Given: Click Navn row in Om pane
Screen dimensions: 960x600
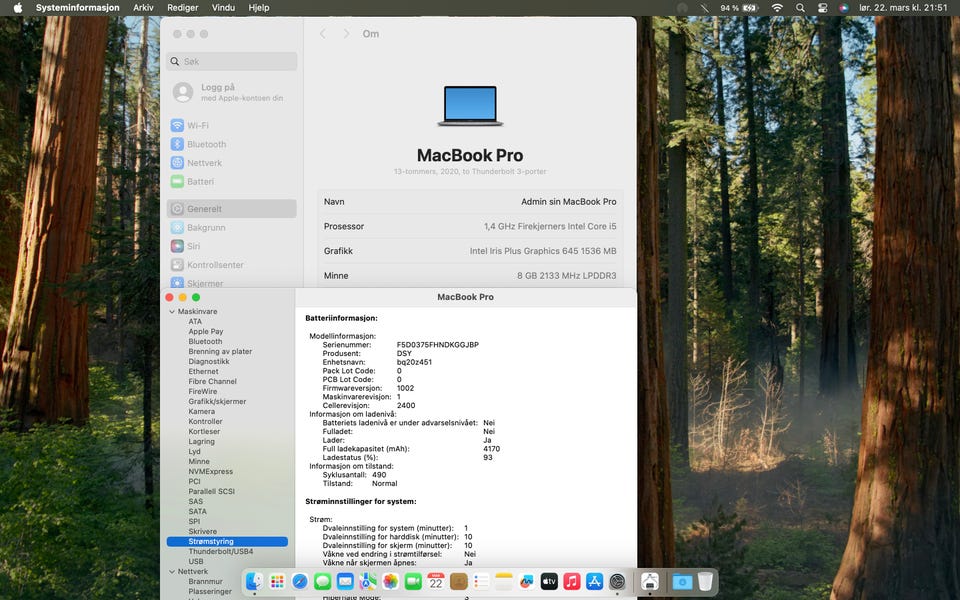Looking at the screenshot, I should click(470, 201).
